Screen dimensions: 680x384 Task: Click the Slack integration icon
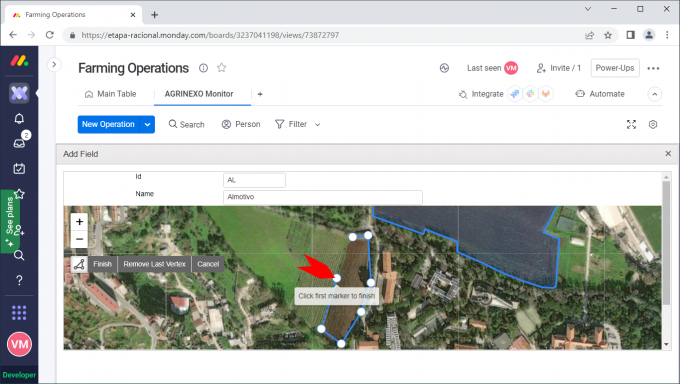[530, 94]
